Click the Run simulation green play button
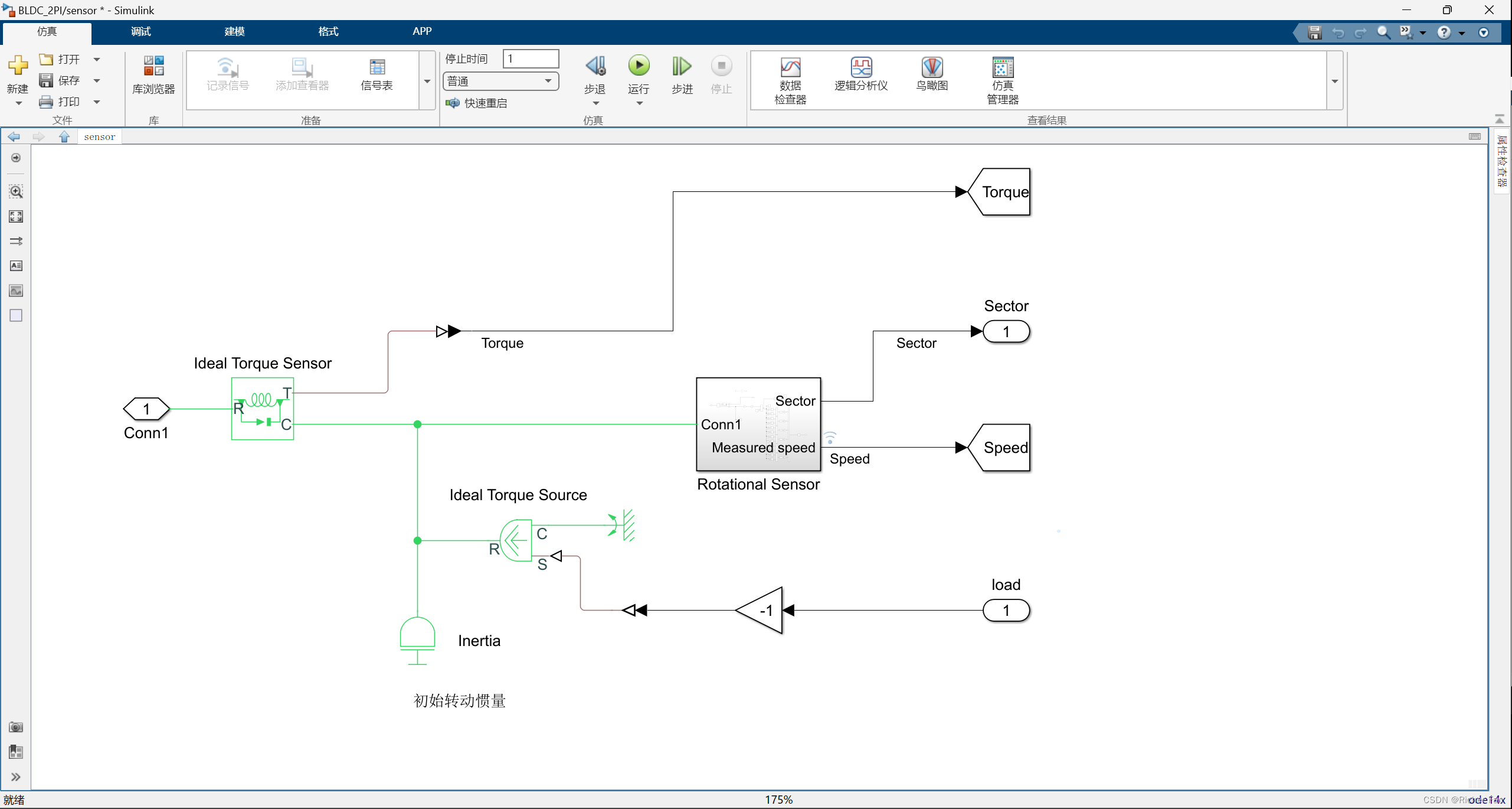The image size is (1512, 809). click(x=639, y=66)
